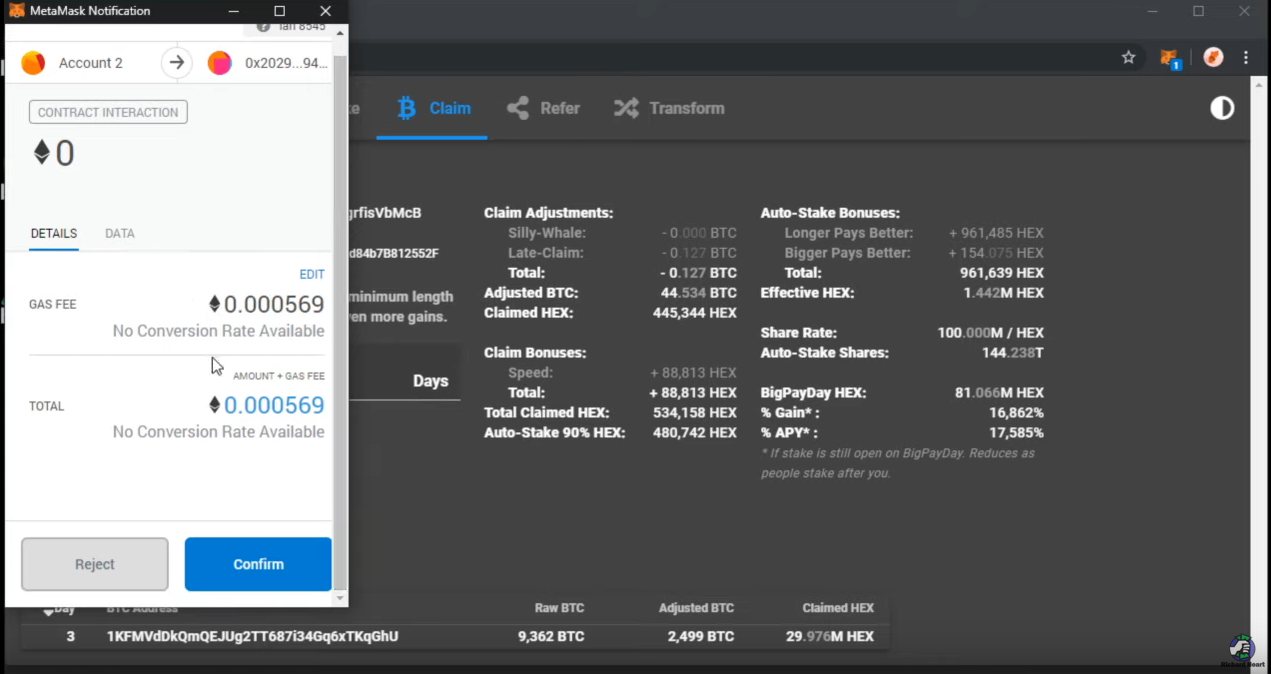
Task: Toggle dark/light theme contrast icon
Action: 1222,108
